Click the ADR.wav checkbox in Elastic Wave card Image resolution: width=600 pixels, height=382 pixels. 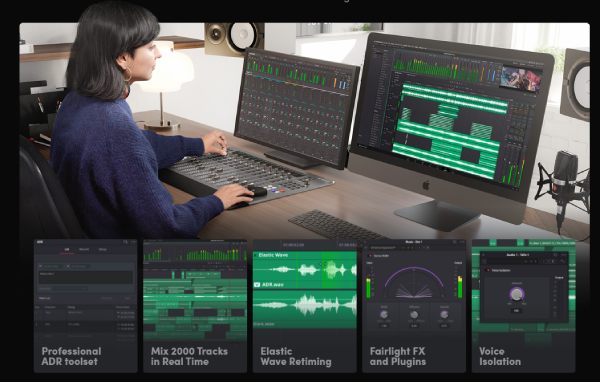pos(257,285)
